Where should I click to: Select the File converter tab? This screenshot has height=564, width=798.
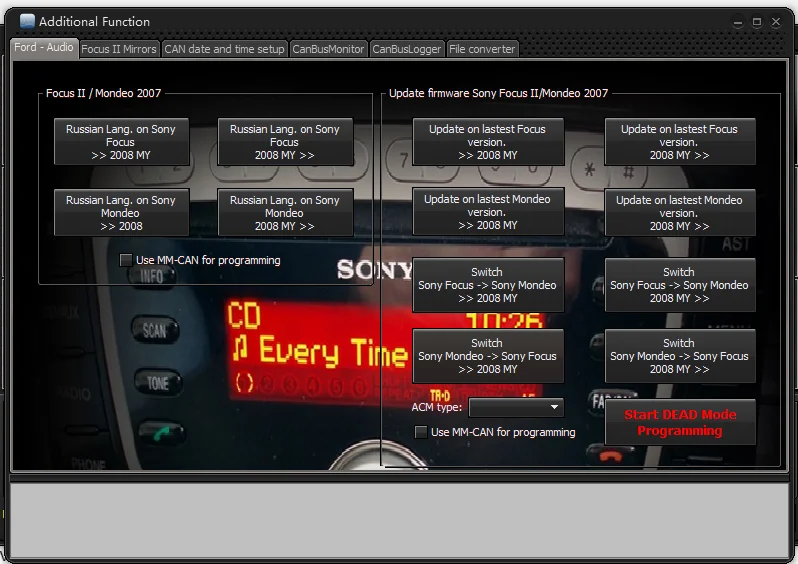tap(482, 49)
